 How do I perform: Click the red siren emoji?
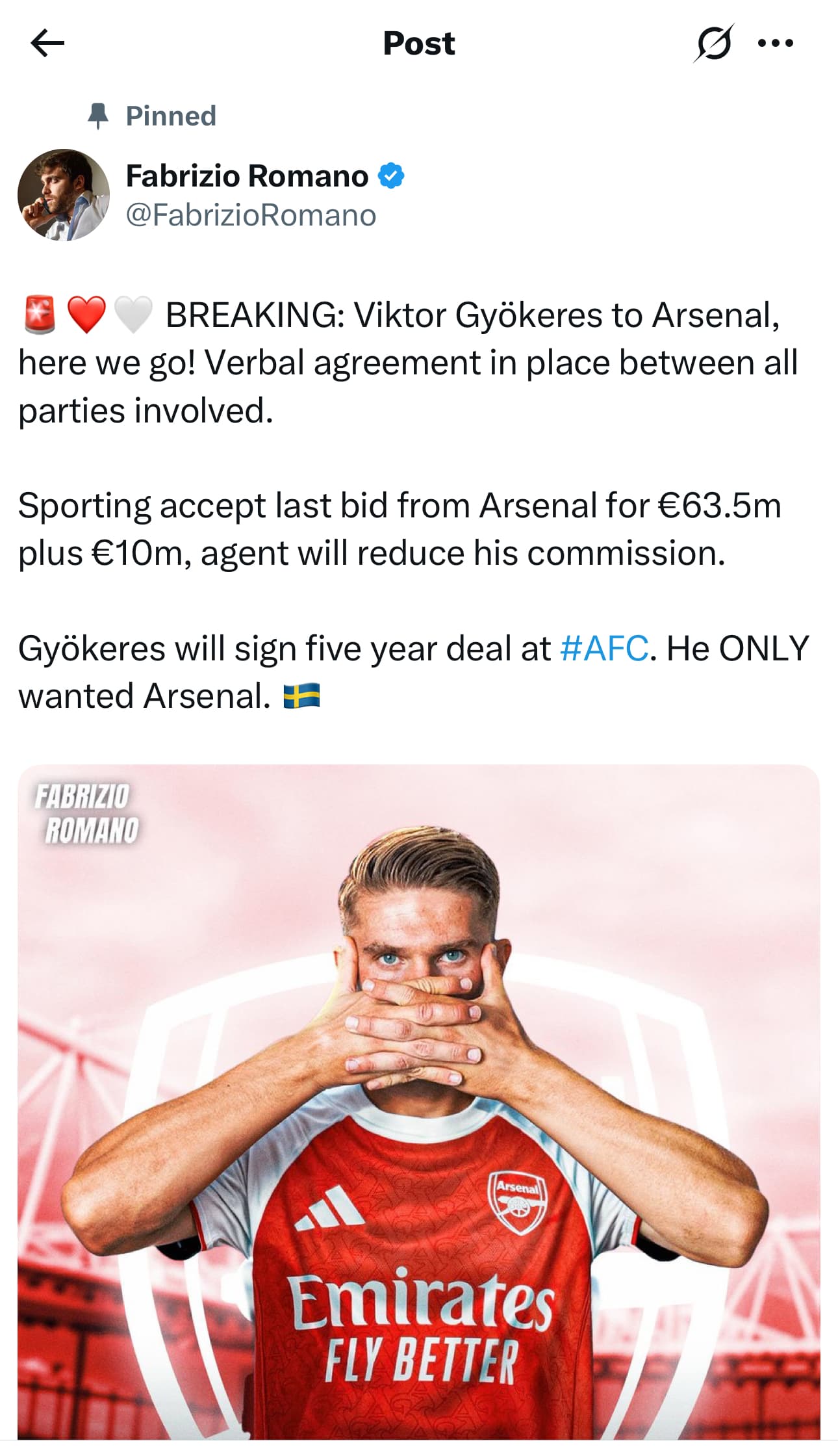(40, 315)
